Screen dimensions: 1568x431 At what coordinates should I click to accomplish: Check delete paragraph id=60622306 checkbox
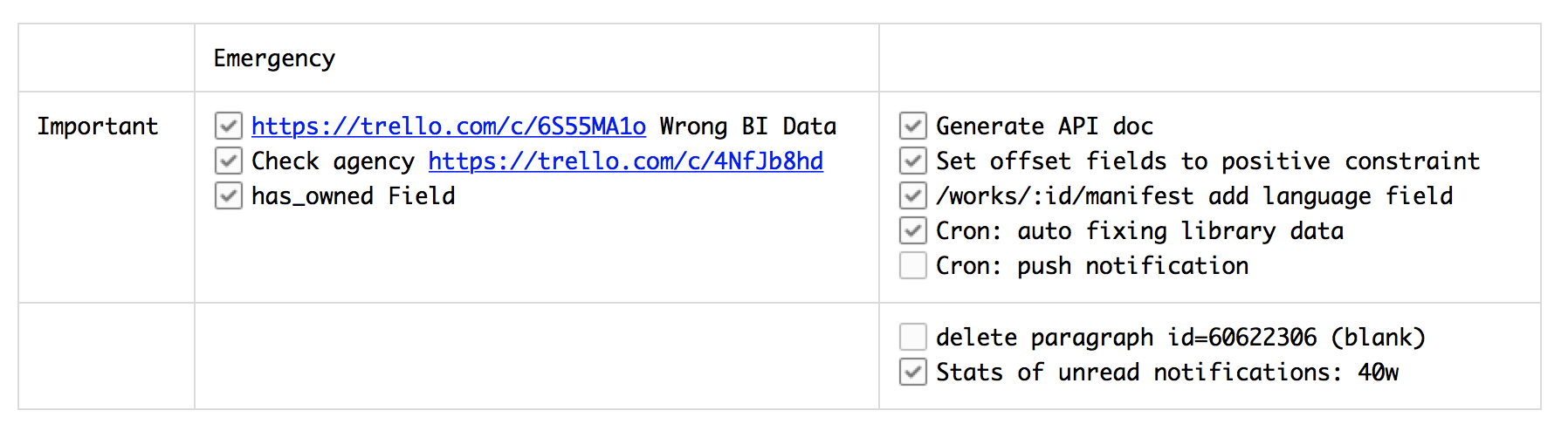coord(913,338)
